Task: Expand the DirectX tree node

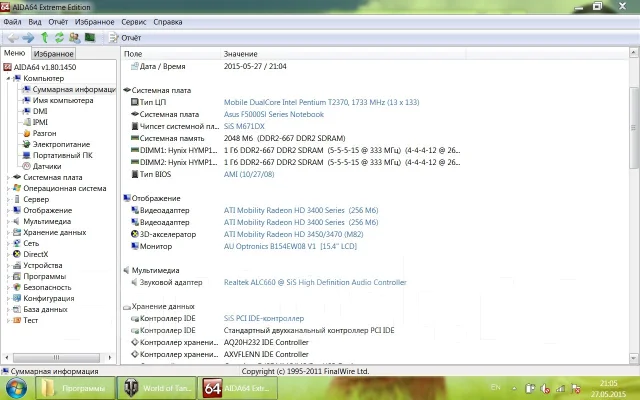Action: (8, 254)
